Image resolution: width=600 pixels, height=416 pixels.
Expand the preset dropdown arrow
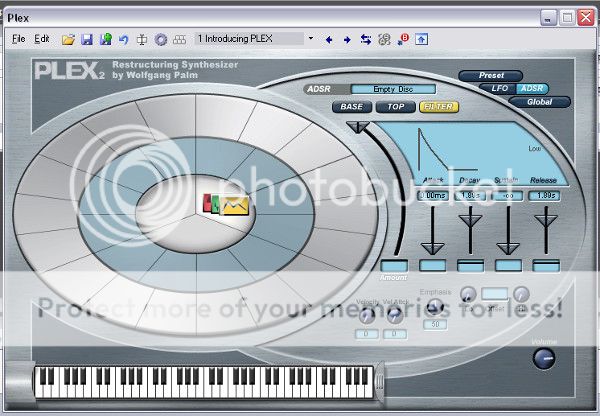coord(311,38)
